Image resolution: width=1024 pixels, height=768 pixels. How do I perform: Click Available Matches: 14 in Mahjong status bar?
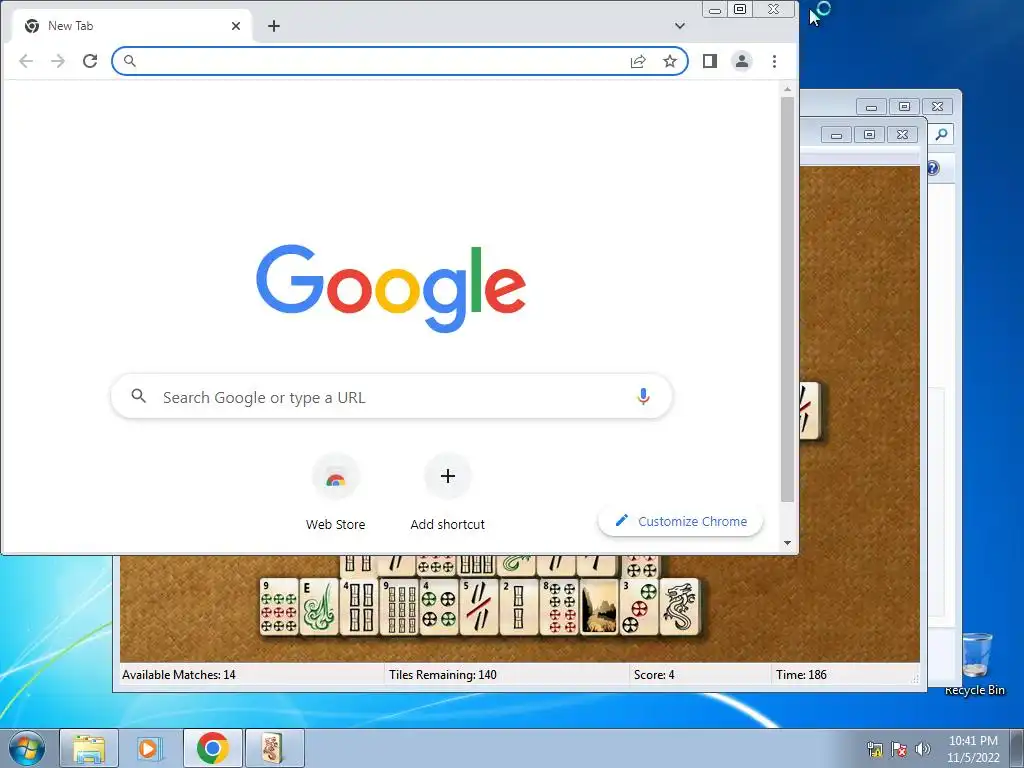tap(179, 675)
